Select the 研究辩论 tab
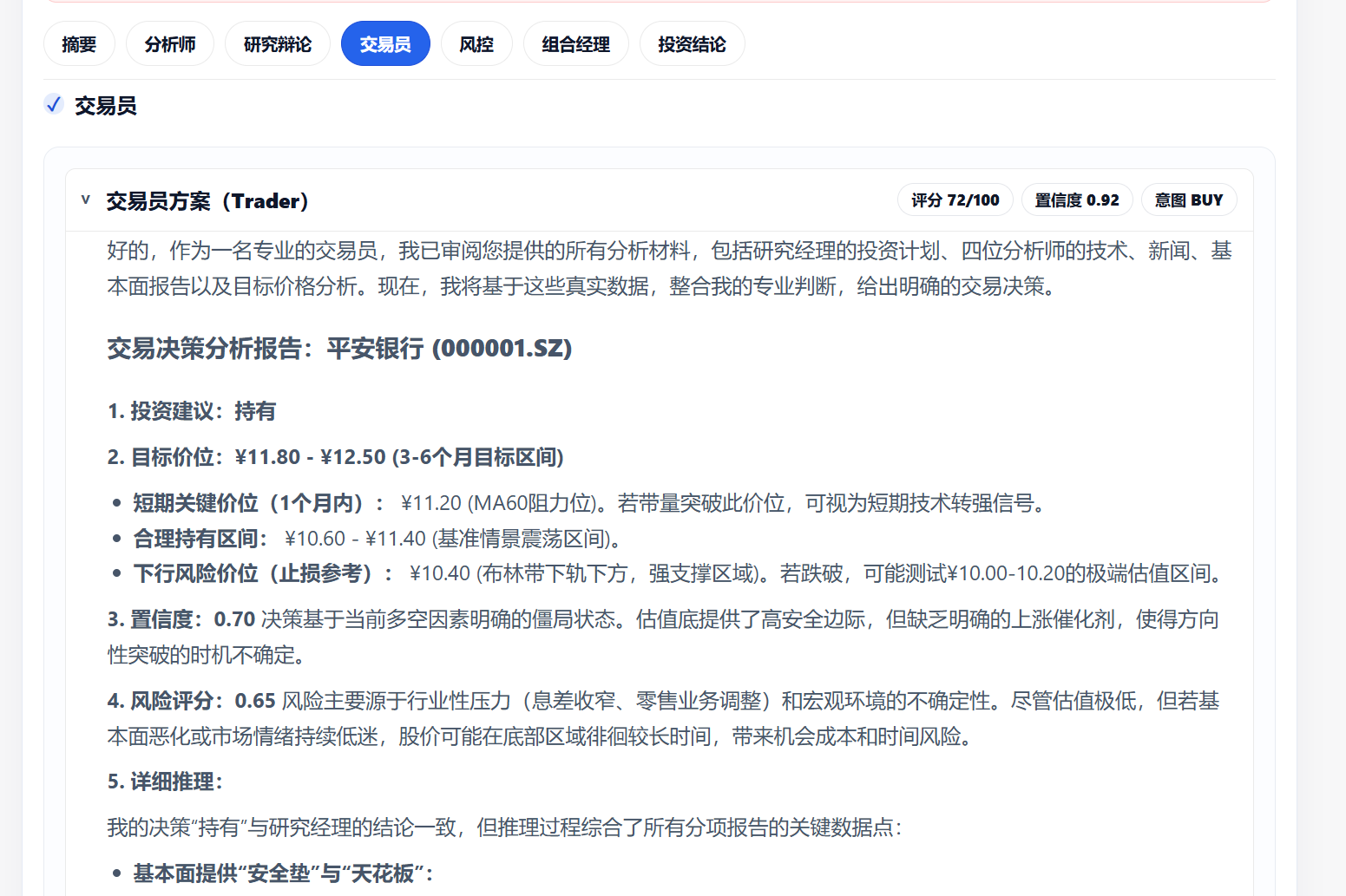Viewport: 1346px width, 896px height. tap(278, 43)
